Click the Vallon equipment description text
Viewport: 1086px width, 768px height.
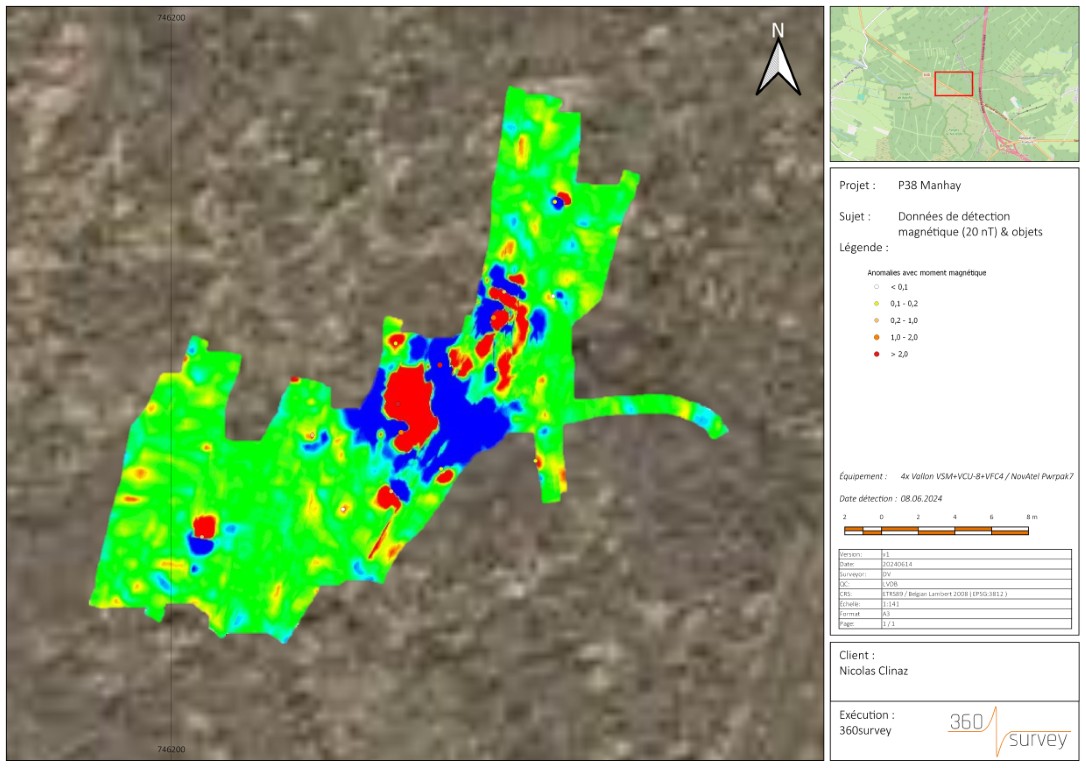click(x=986, y=477)
